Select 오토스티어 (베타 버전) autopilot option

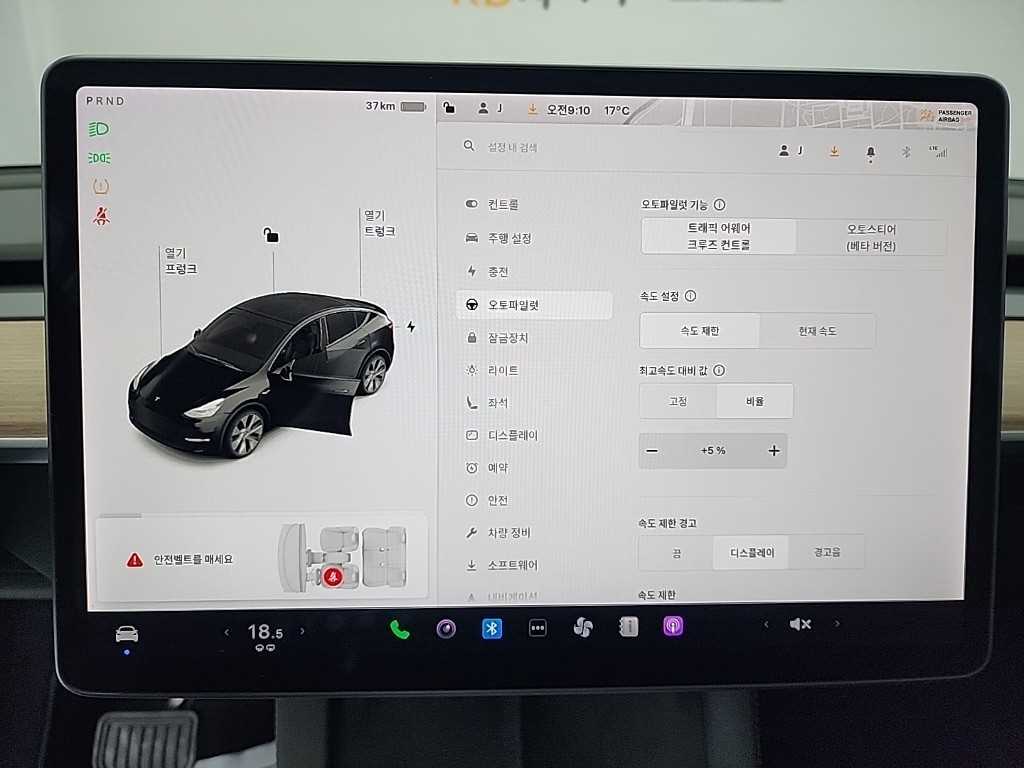tap(870, 237)
